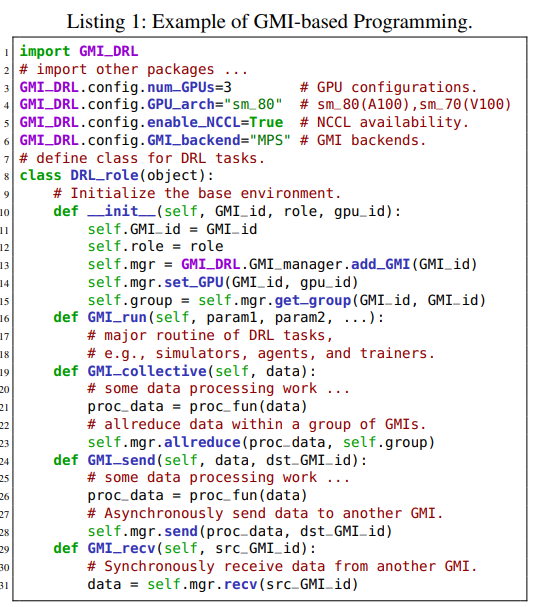Click send method on line 28
Viewport: 537px width, 607px height.
[181, 531]
